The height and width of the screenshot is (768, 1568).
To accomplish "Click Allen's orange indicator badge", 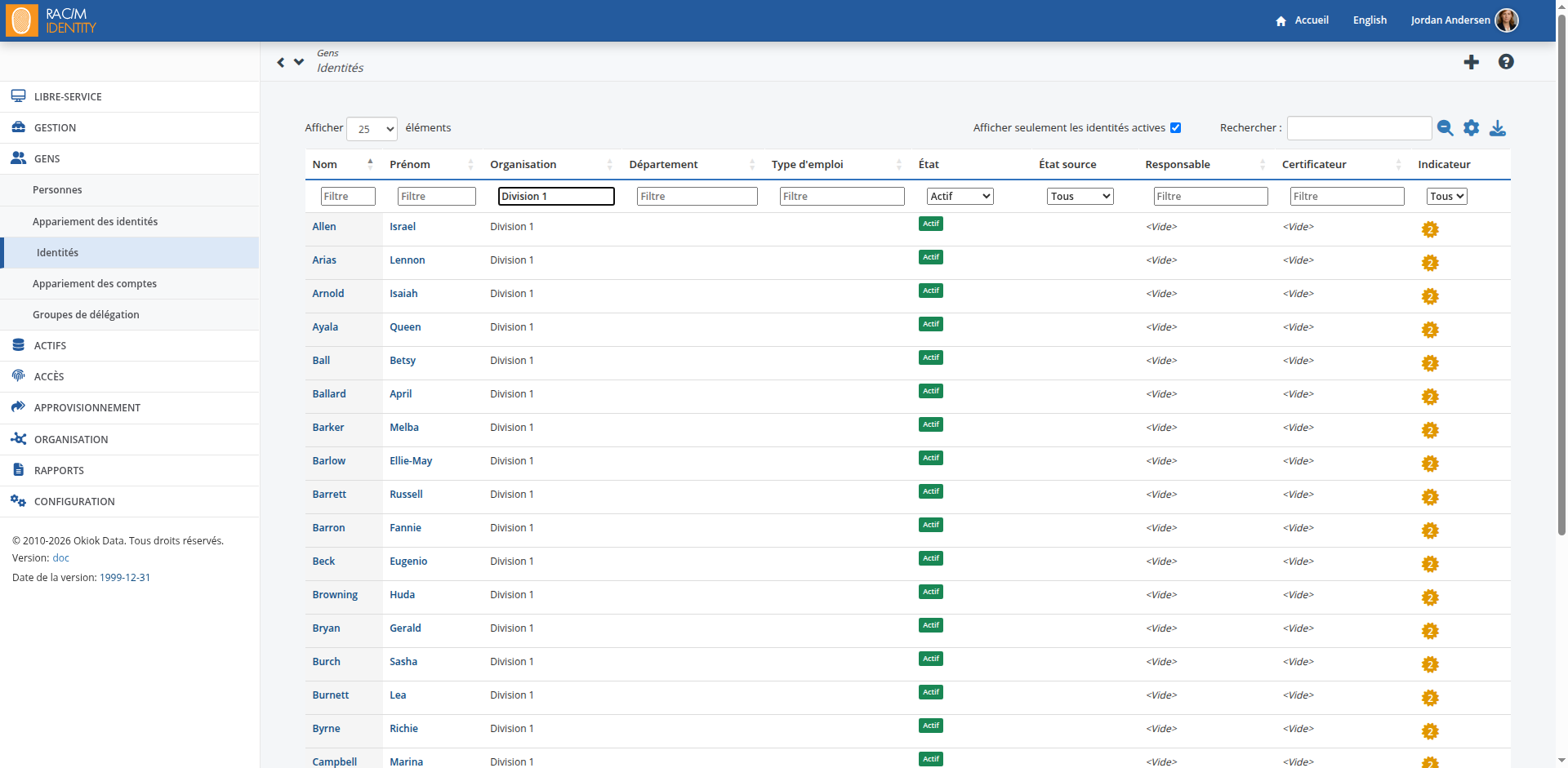I will click(1430, 229).
